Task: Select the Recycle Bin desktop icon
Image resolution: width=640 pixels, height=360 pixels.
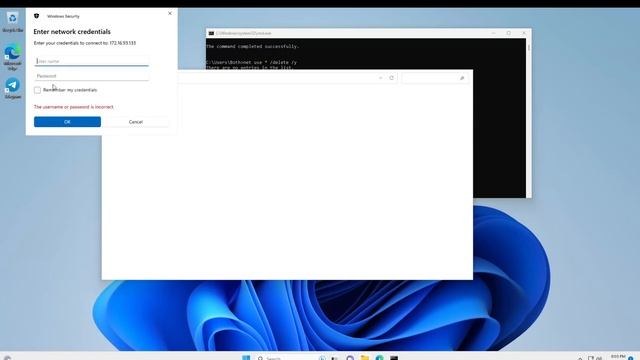Action: coord(13,22)
